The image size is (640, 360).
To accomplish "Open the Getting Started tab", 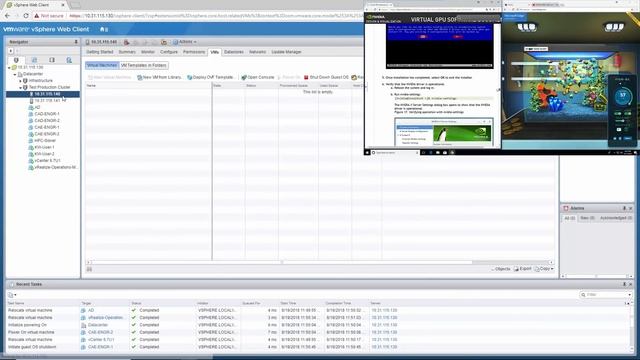I will tap(100, 52).
